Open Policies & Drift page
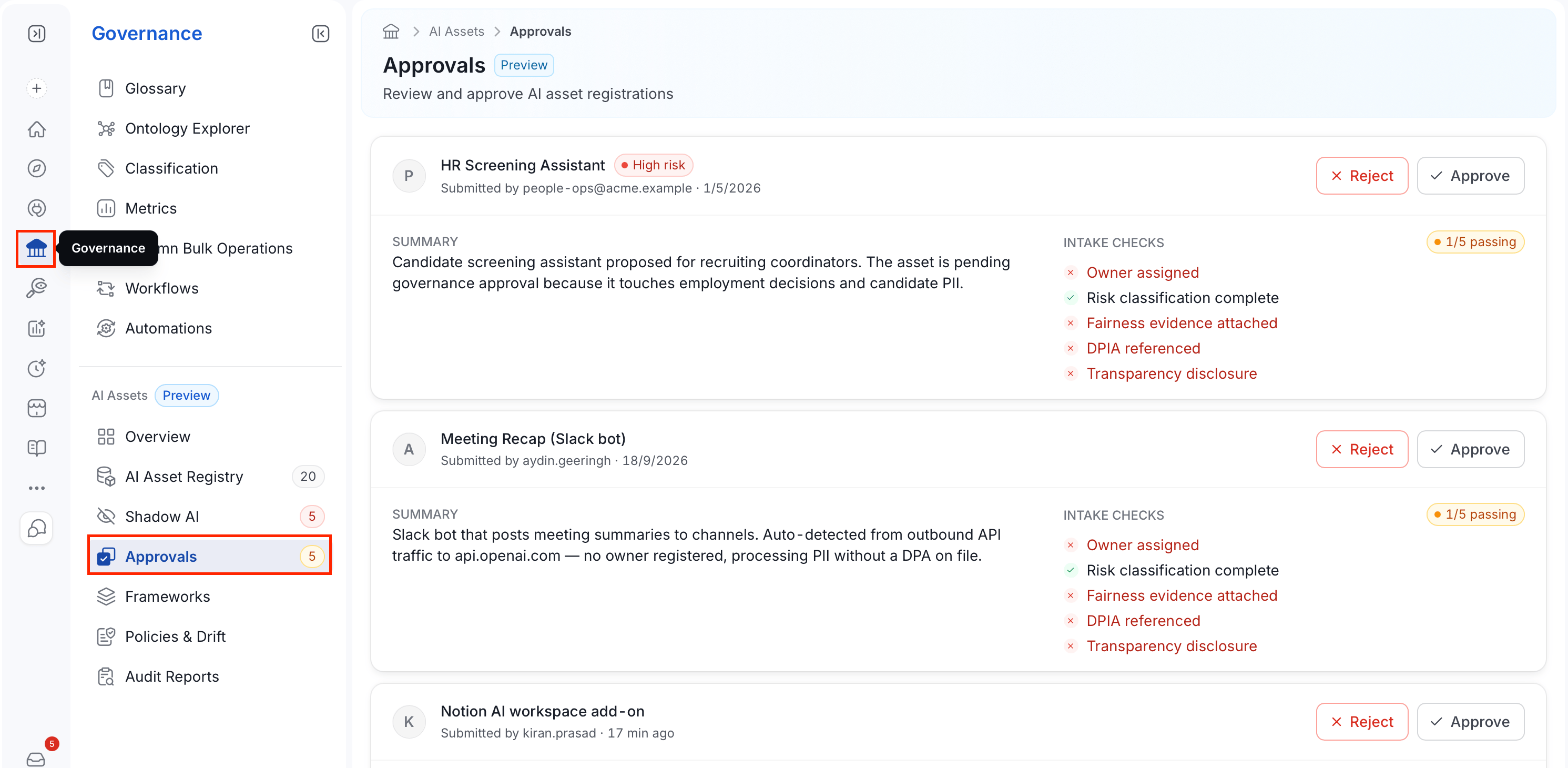1568x768 pixels. coord(209,636)
